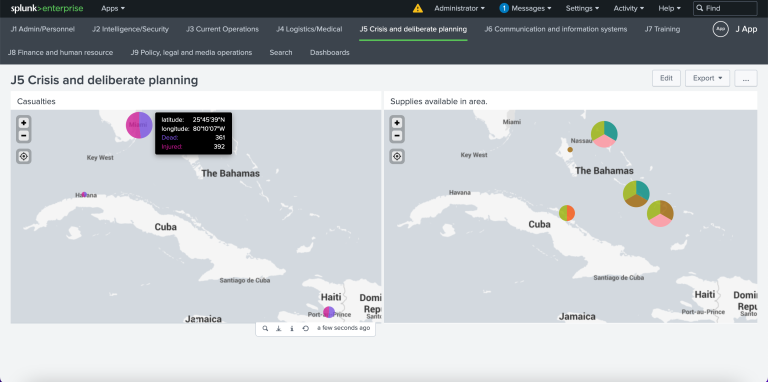The height and width of the screenshot is (382, 768).
Task: Reset Casualties map to original position
Action: pos(24,157)
